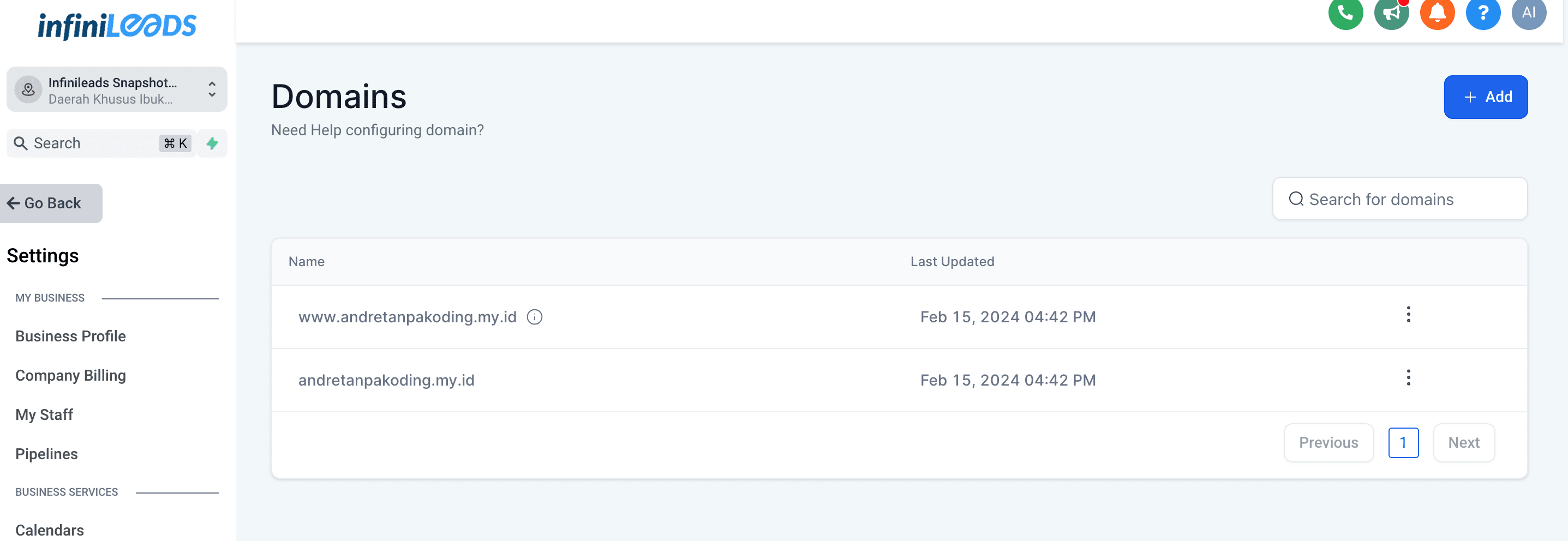Open the AI profile avatar in header

(1529, 14)
